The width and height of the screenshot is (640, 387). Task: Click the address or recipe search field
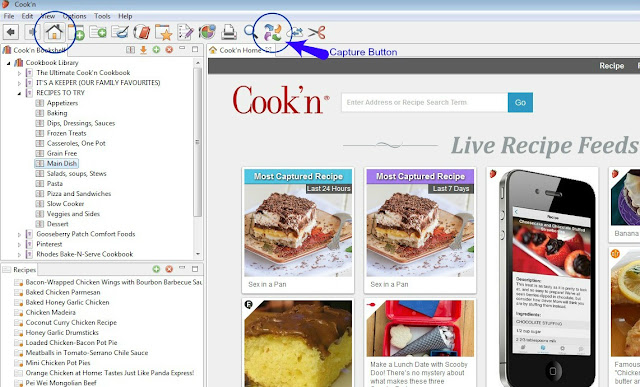(x=424, y=102)
